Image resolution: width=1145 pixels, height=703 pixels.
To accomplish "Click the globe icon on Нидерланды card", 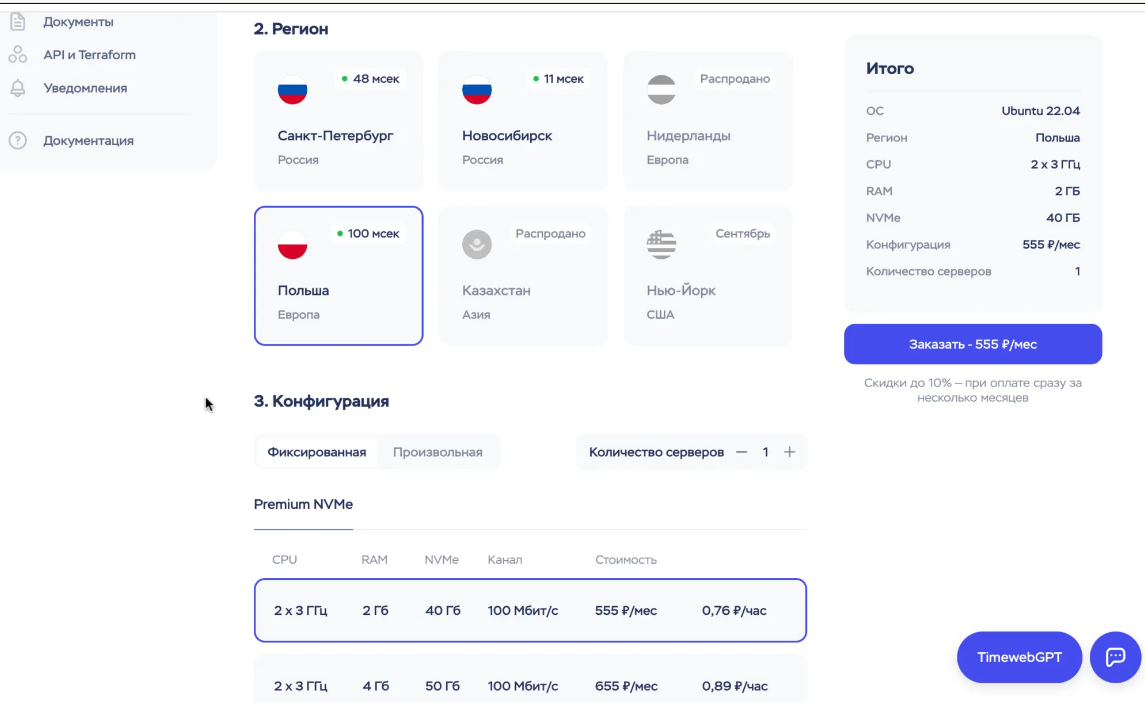I will pyautogui.click(x=660, y=90).
